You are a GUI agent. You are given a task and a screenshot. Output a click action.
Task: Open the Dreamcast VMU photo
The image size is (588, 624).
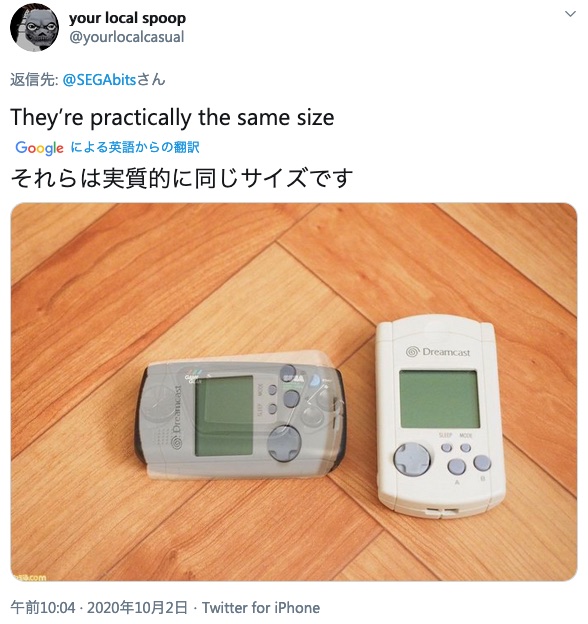point(294,392)
